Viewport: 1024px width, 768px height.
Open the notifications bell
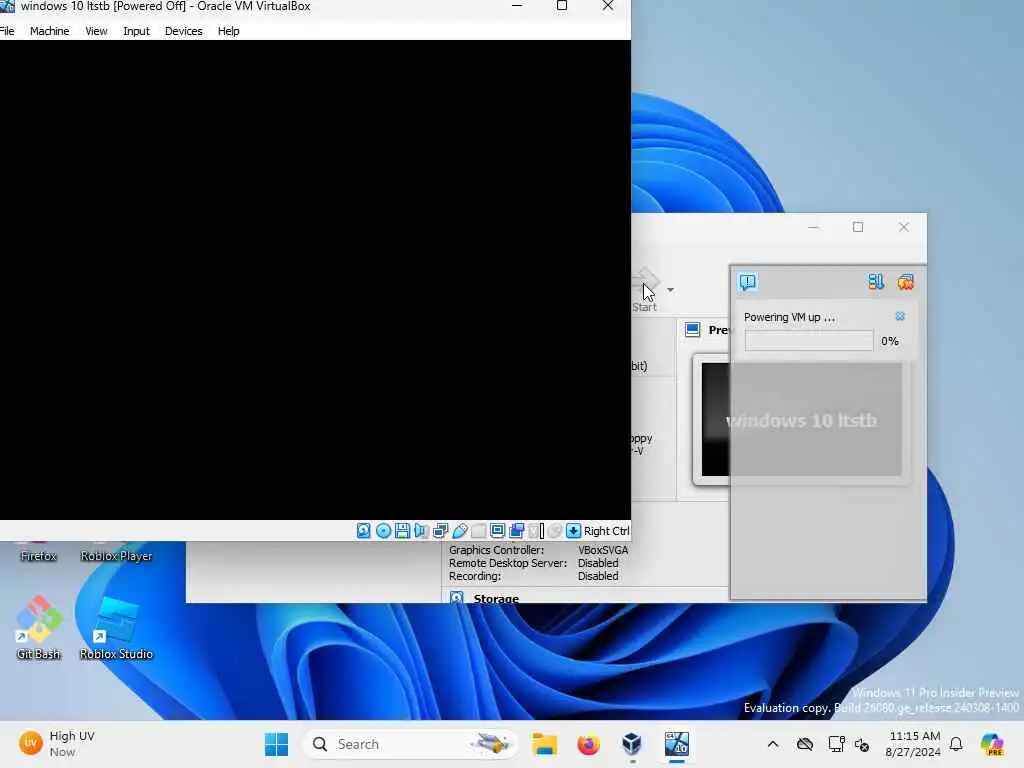(956, 744)
